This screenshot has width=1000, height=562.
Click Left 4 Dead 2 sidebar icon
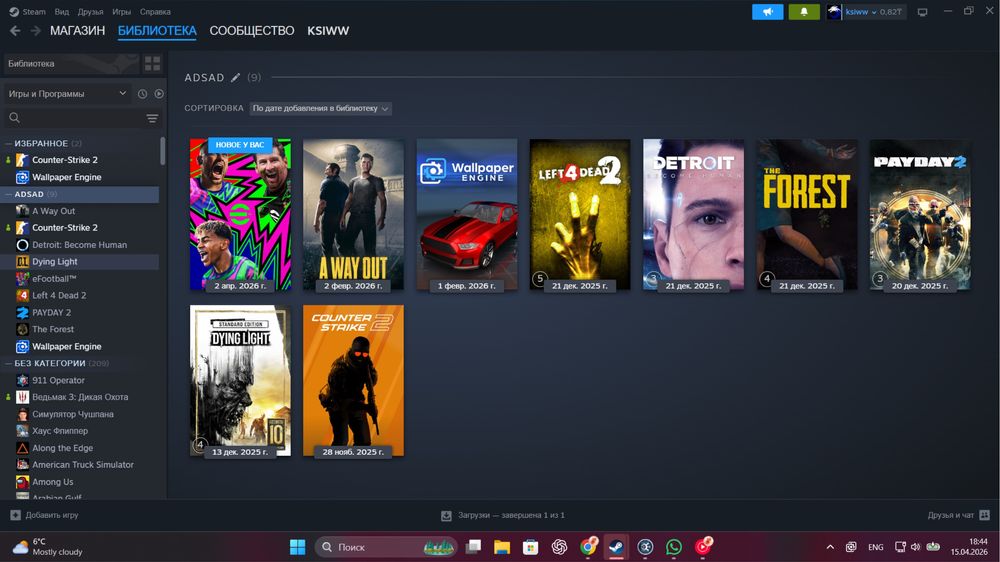[x=22, y=295]
